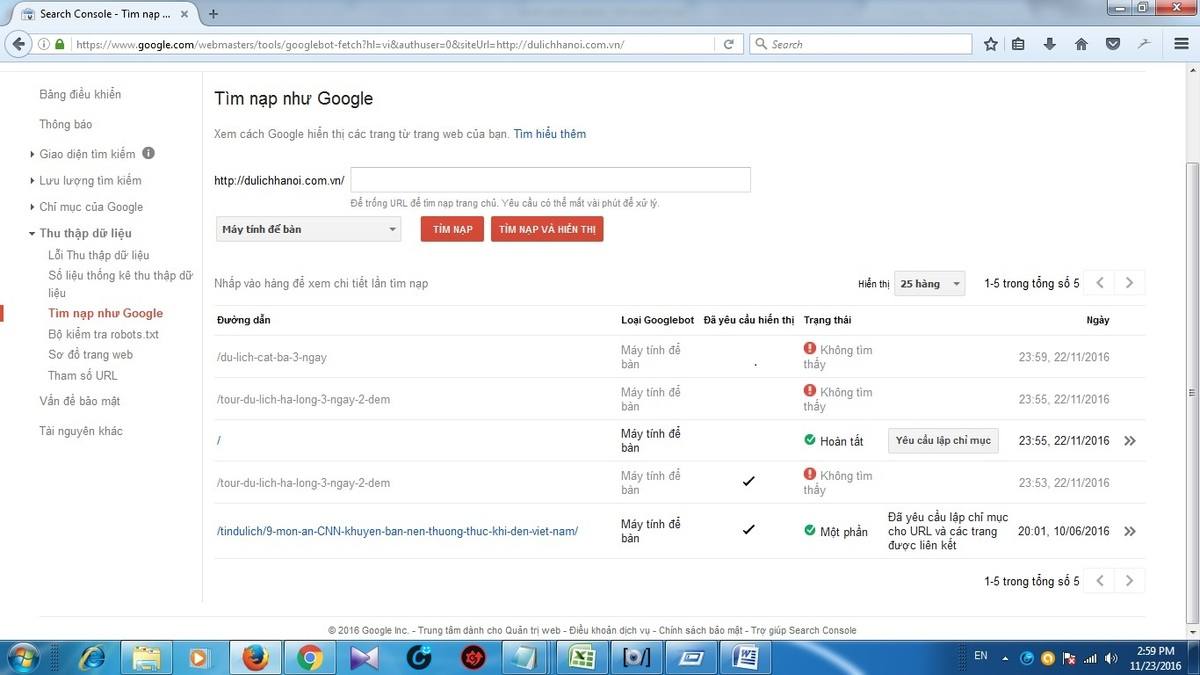This screenshot has height=675, width=1200.
Task: Go to previous page arrow above the table
Action: [1100, 283]
